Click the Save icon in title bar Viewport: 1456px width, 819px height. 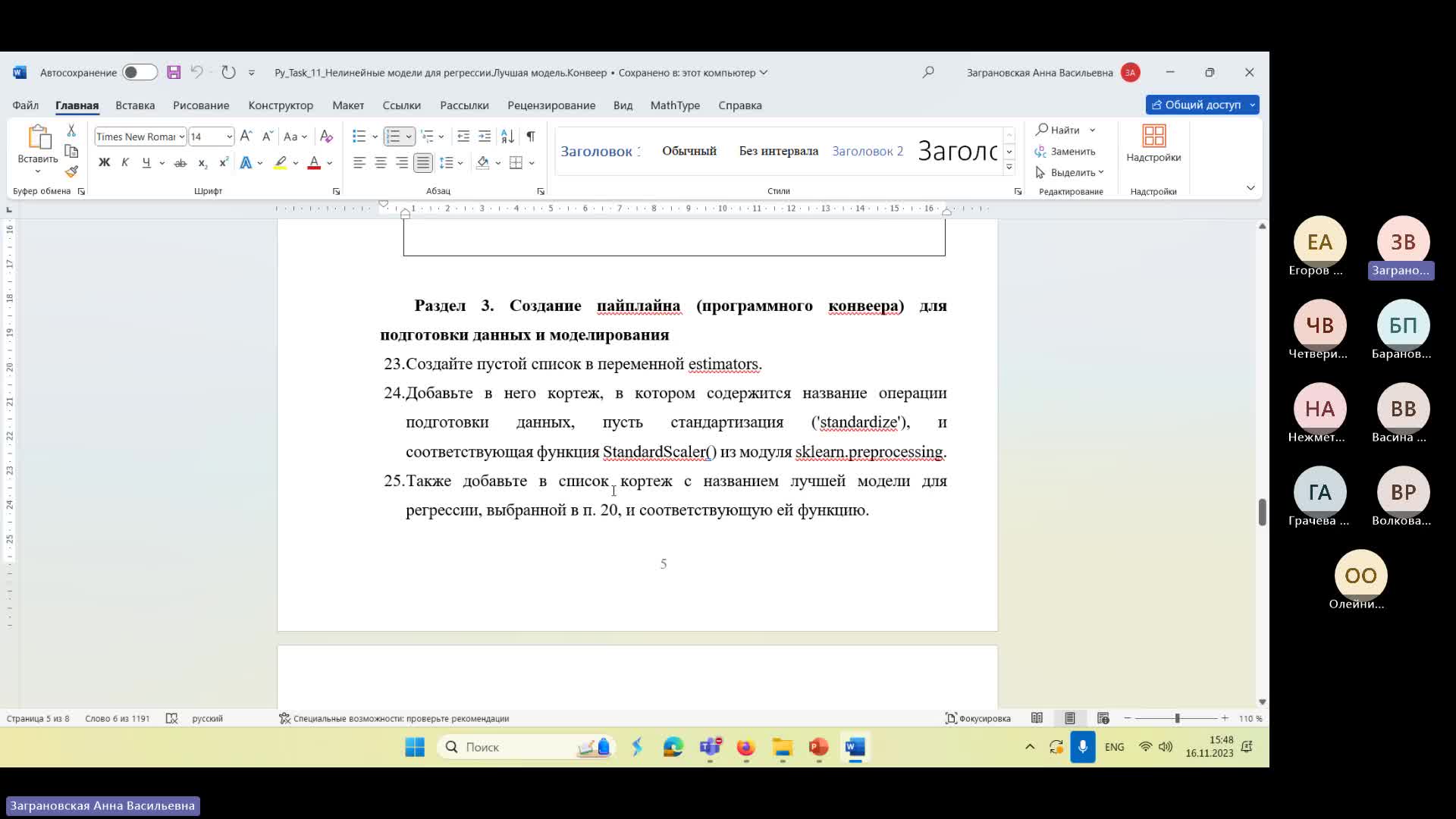coord(174,72)
